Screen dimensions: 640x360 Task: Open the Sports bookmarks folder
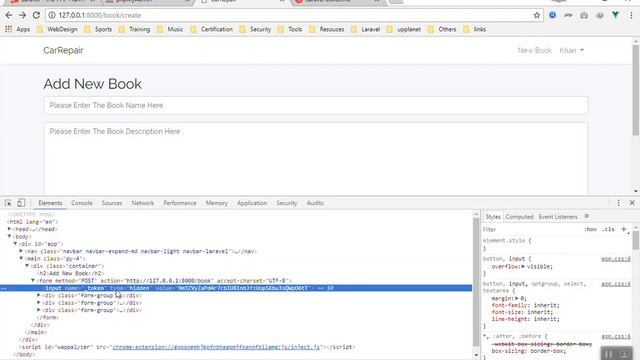(x=98, y=29)
